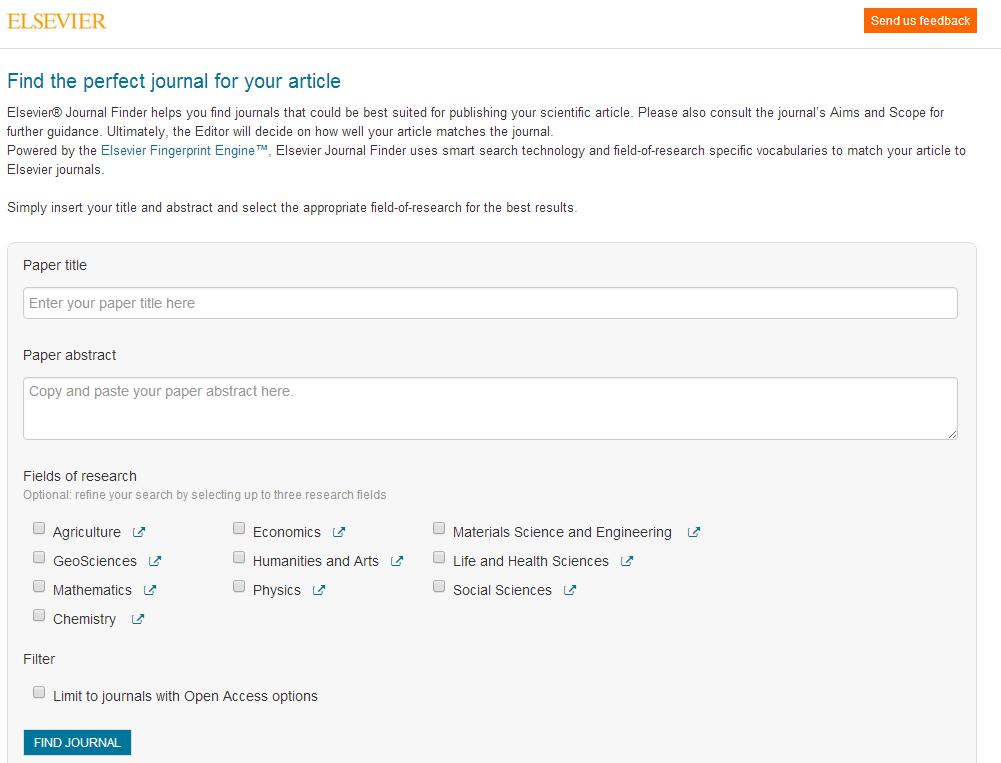This screenshot has width=1001, height=763.
Task: Tick the Social Sciences checkbox
Action: [x=439, y=586]
